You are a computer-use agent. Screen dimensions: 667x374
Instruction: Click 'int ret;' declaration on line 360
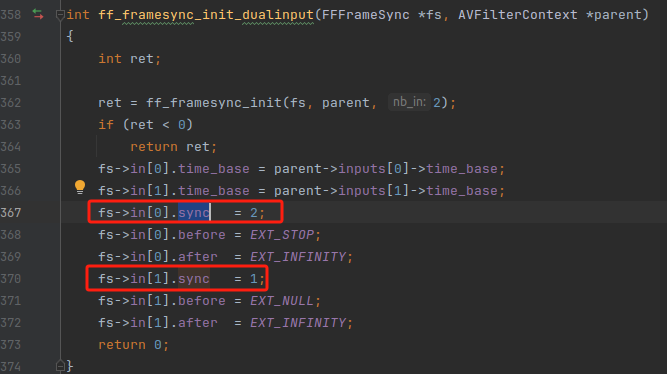130,59
